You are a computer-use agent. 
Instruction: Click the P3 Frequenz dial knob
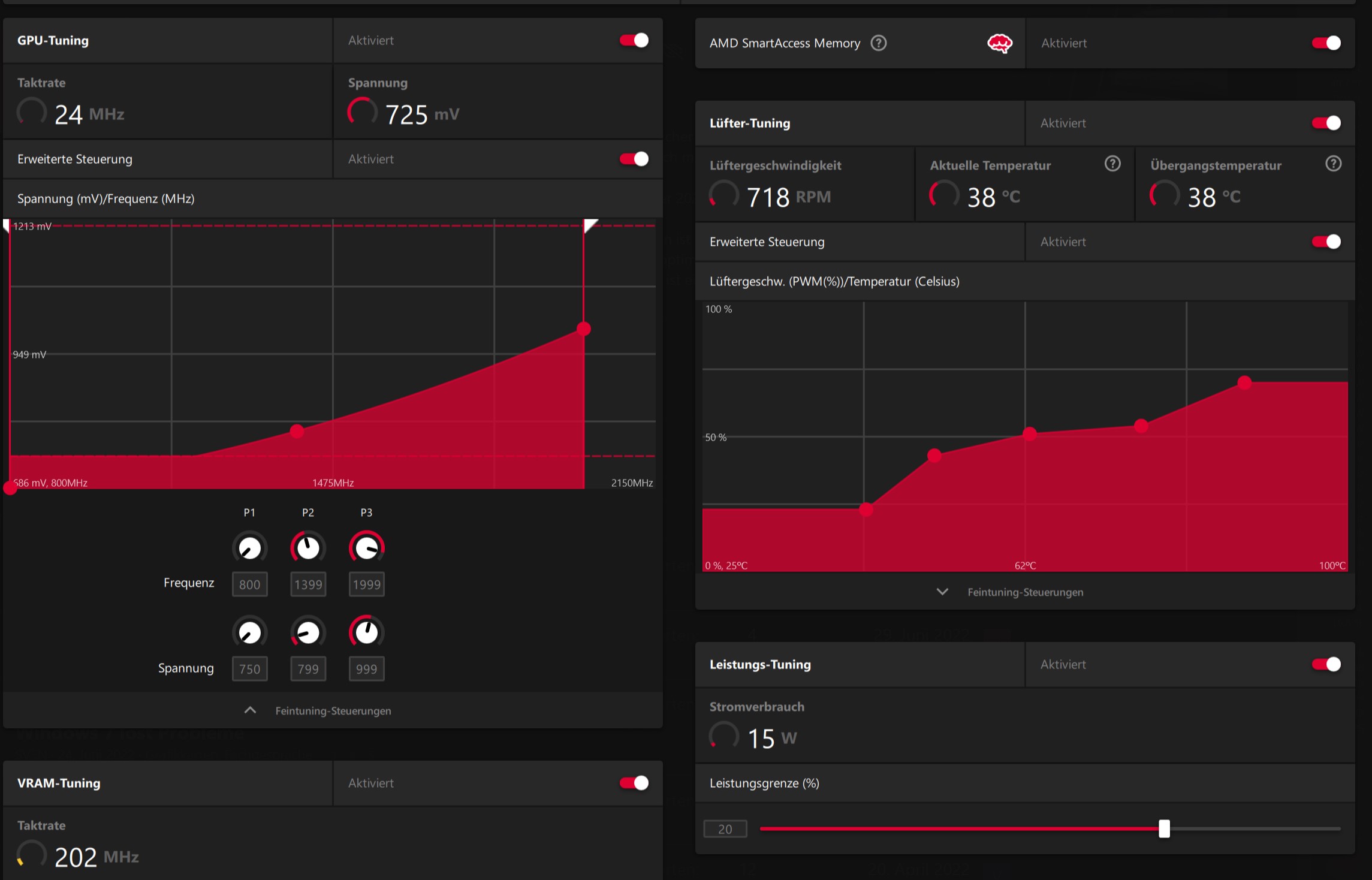click(366, 547)
